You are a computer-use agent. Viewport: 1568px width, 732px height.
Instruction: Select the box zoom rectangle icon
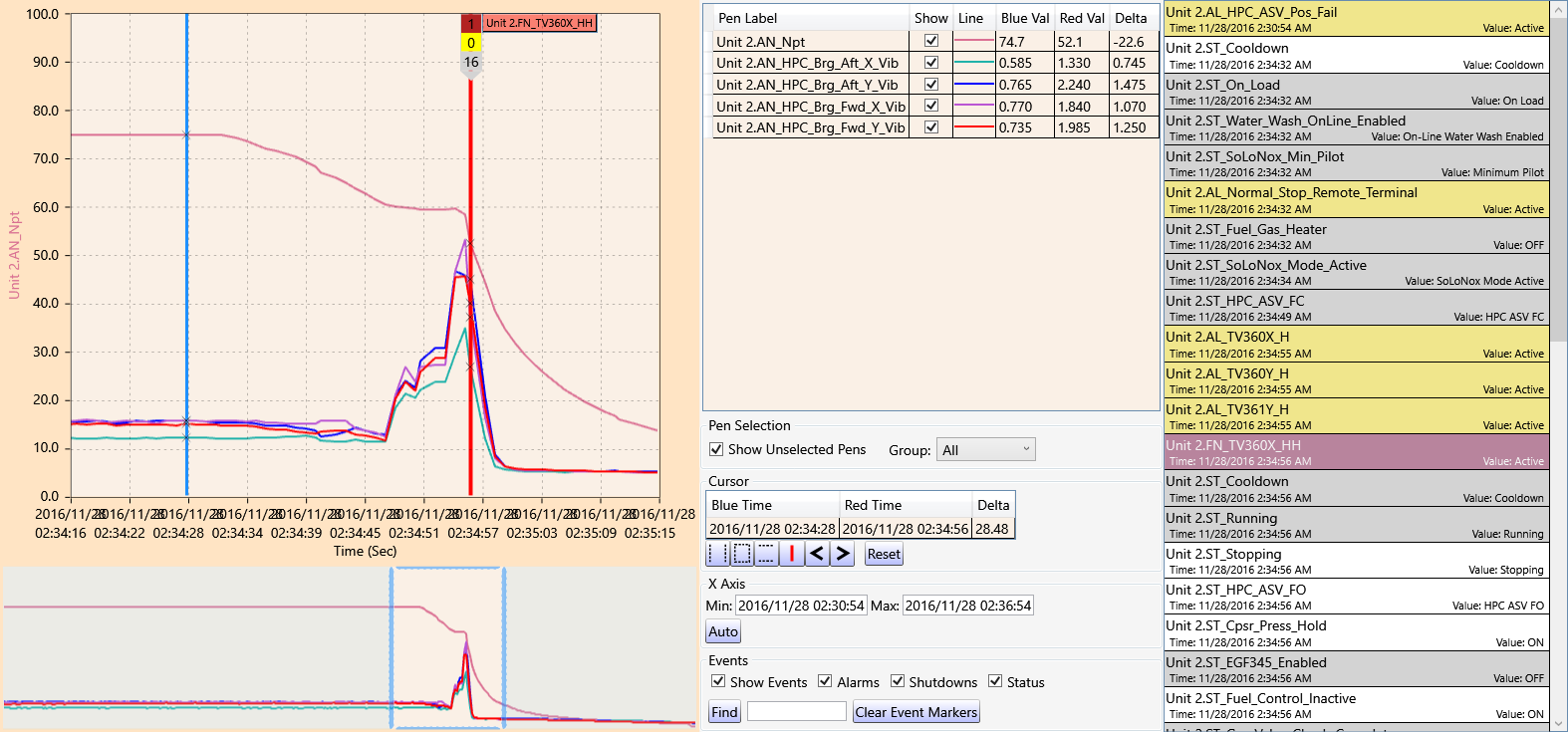pos(742,554)
